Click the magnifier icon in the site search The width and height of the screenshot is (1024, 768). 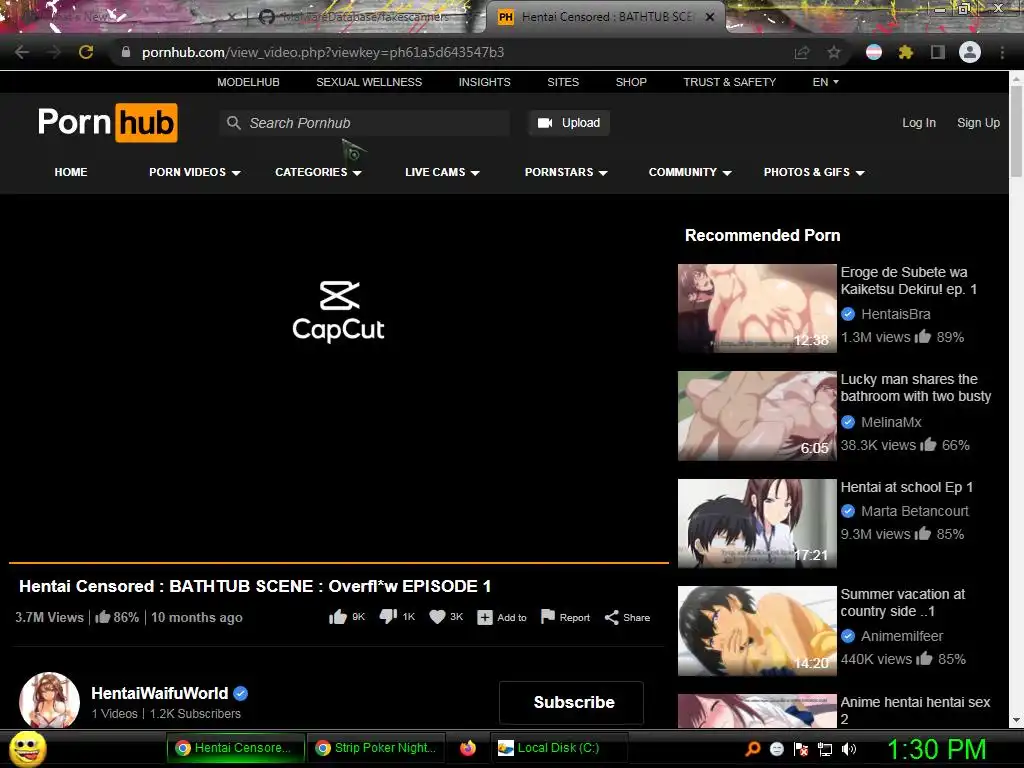click(233, 123)
